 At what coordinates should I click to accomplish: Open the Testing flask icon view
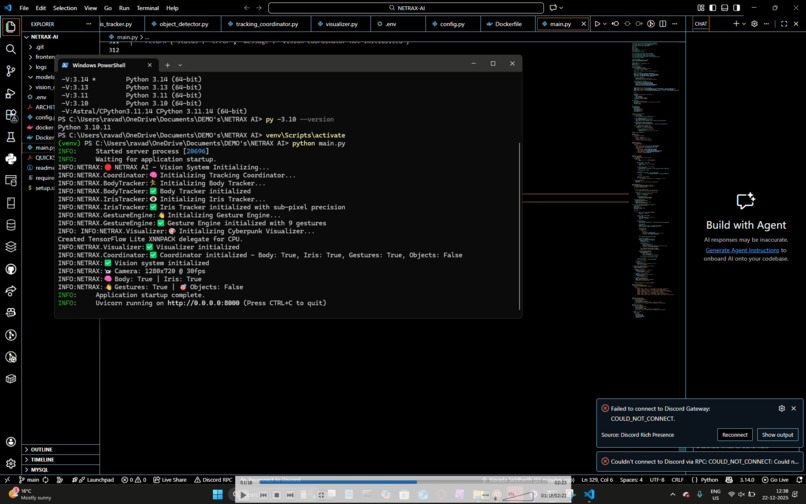[10, 137]
